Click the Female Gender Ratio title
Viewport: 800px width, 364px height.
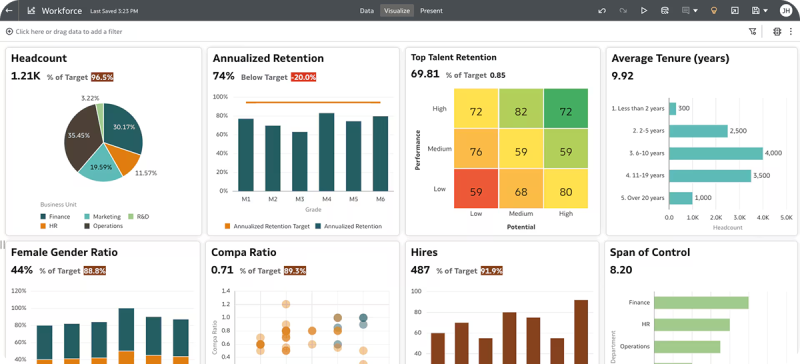(x=64, y=252)
